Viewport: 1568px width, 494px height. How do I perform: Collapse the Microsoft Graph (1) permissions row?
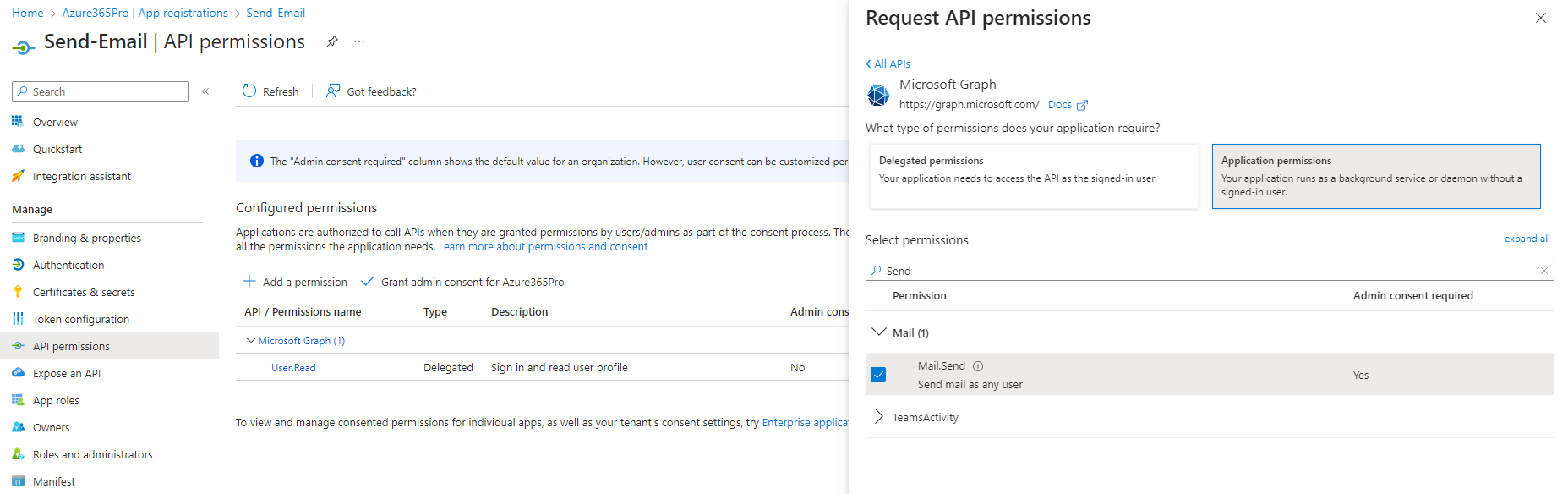pos(250,340)
